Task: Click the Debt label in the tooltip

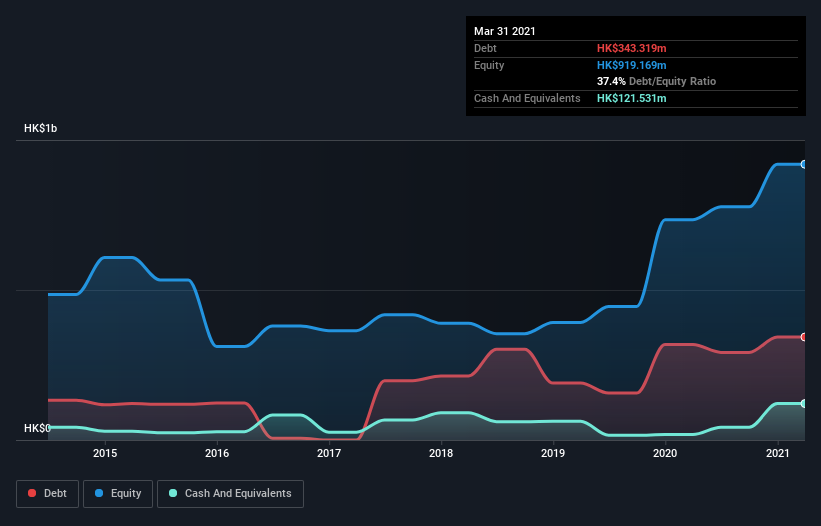Action: (485, 48)
